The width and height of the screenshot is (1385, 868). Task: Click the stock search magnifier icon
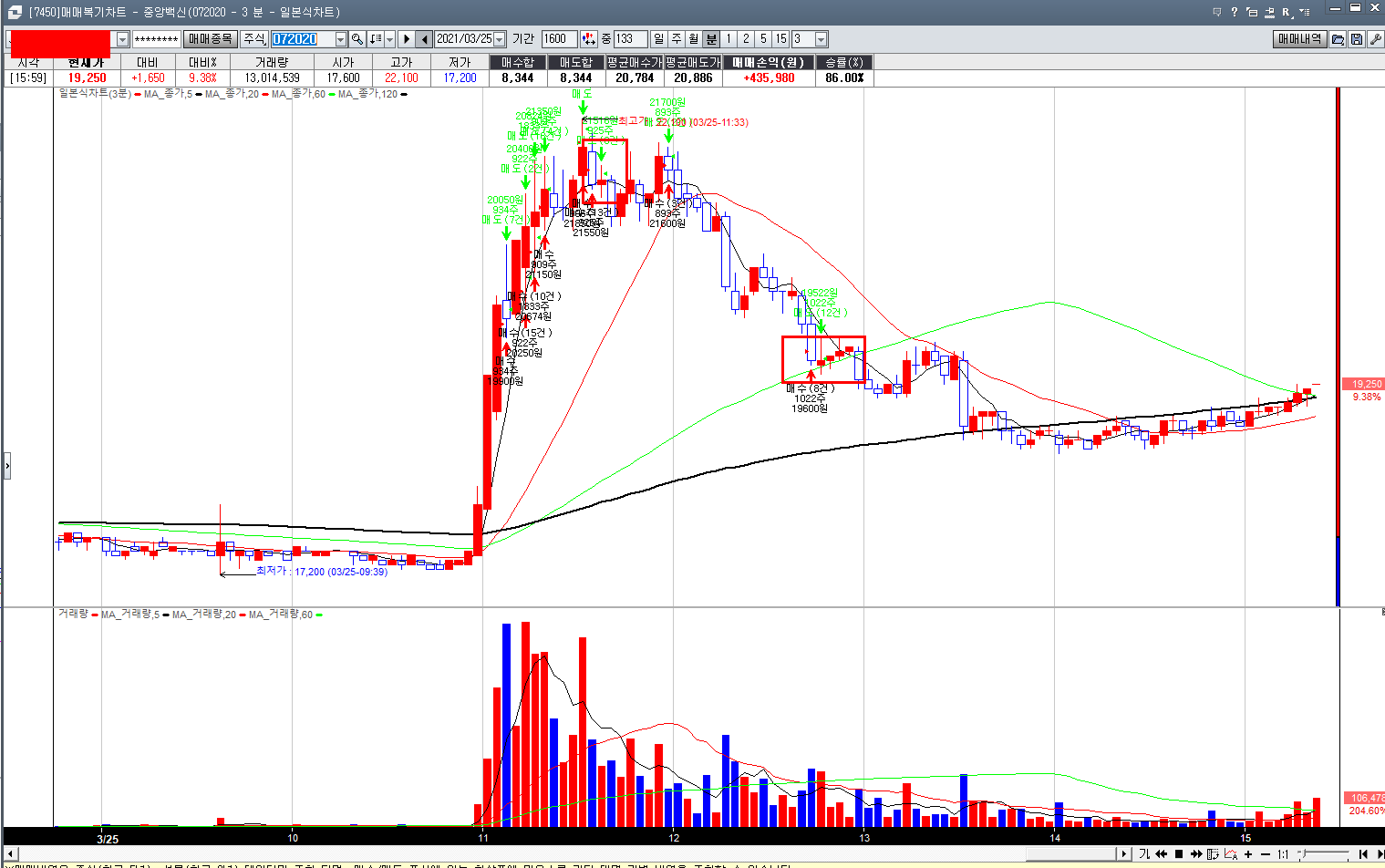357,39
